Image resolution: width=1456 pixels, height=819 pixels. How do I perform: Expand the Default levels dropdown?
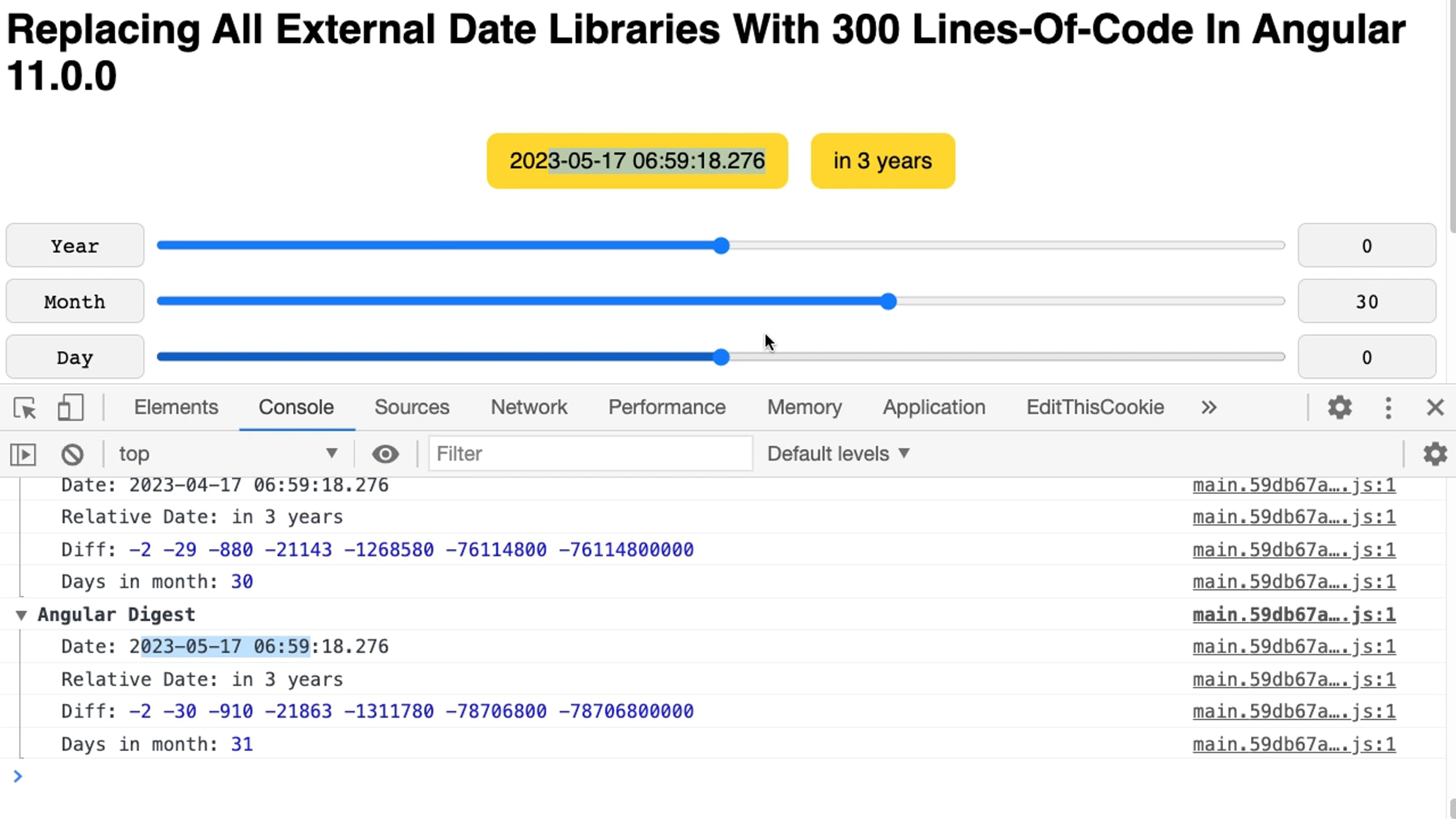838,454
